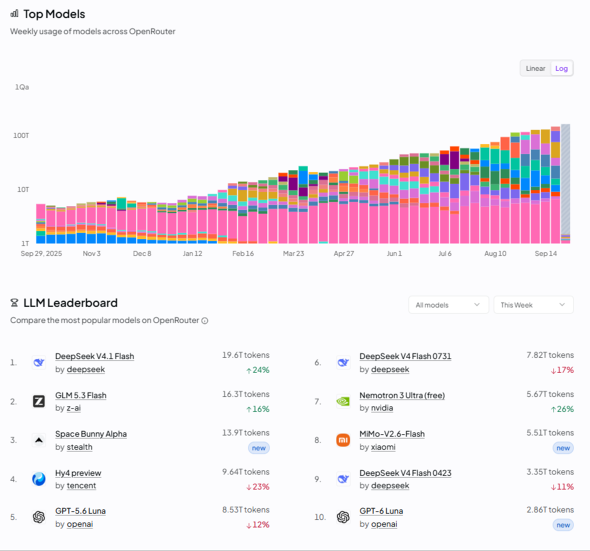
Task: Click the 23% decrease for Hy4 preview
Action: click(258, 487)
